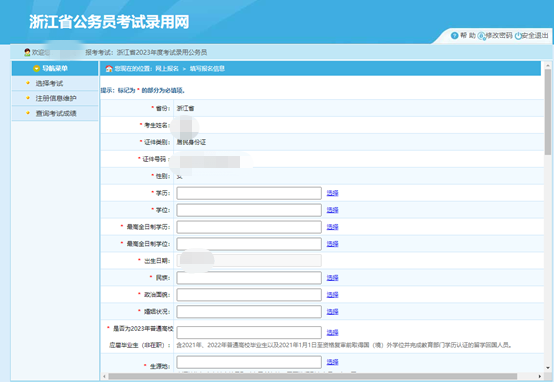Click the user avatar icon next to 欢迎

[27, 52]
